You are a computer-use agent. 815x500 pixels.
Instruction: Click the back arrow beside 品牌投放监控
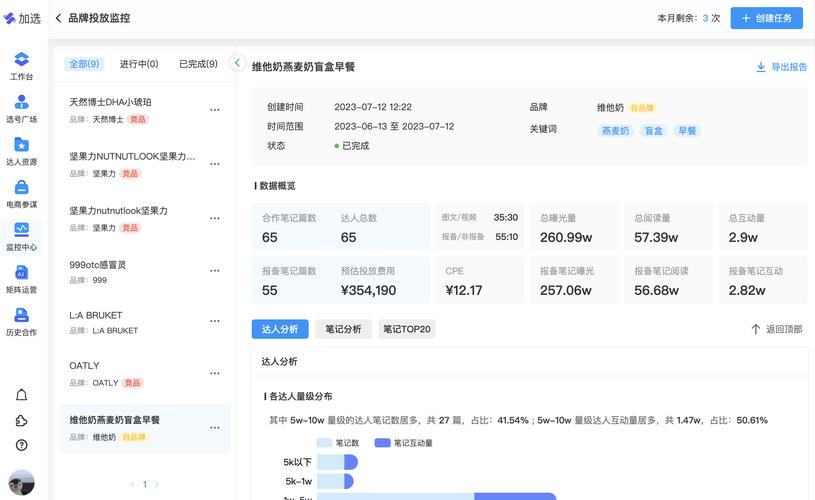58,18
